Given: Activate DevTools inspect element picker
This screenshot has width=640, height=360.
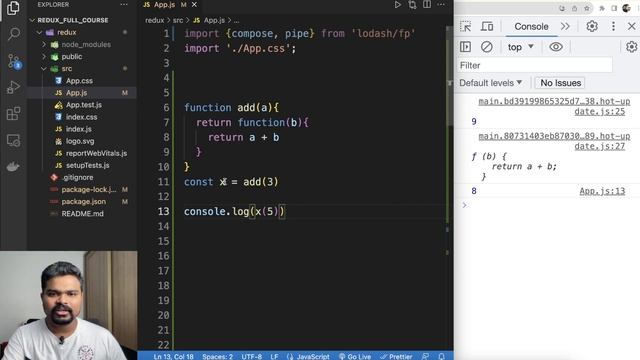Looking at the screenshot, I should [x=465, y=27].
